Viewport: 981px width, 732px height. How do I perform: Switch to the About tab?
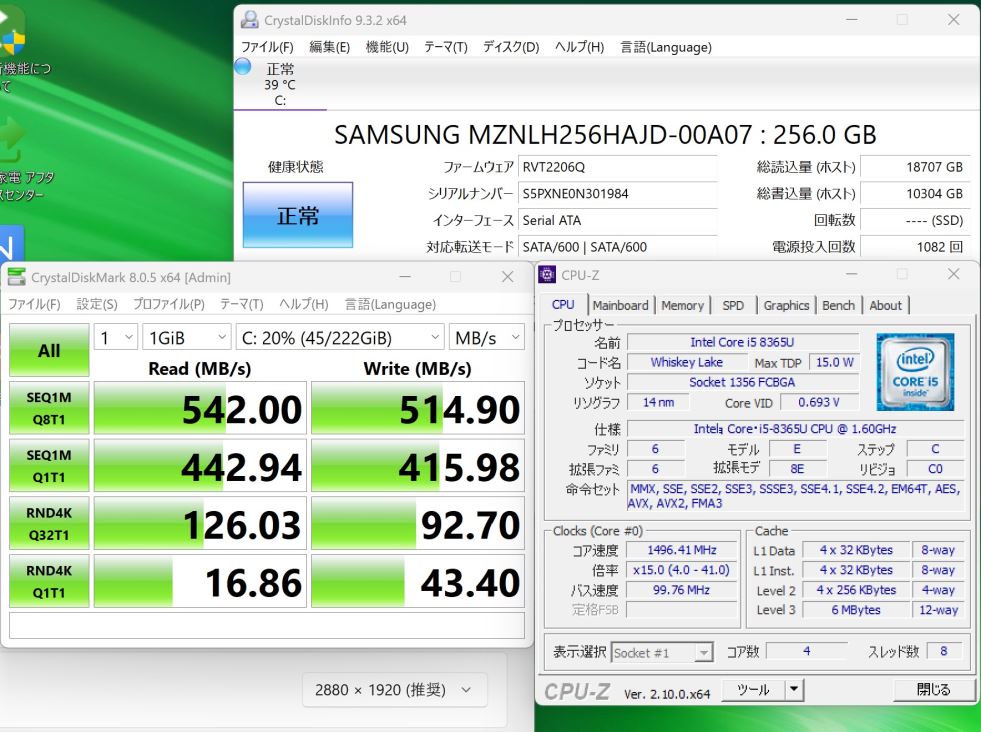(x=885, y=305)
